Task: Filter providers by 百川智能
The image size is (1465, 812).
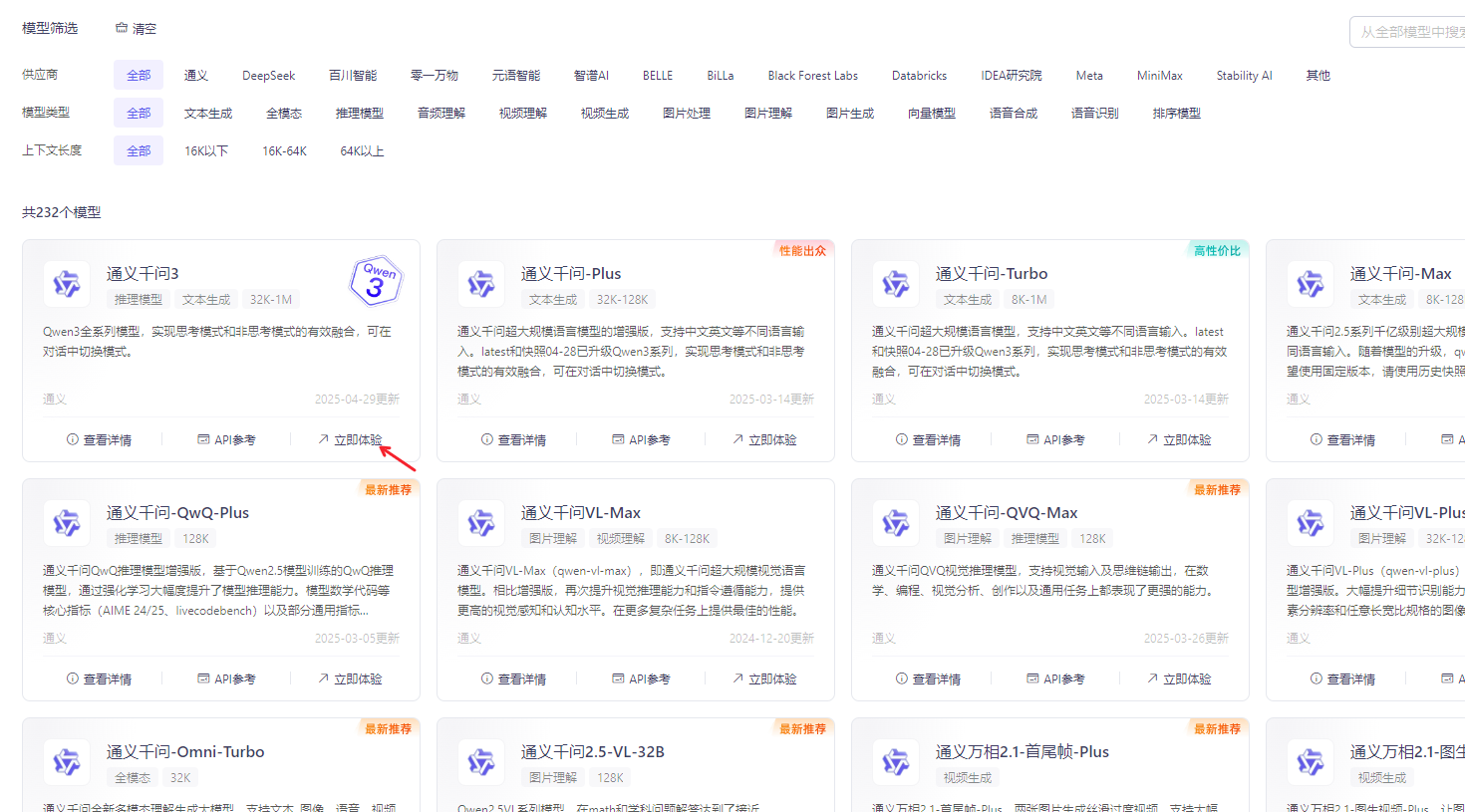Action: pyautogui.click(x=353, y=75)
